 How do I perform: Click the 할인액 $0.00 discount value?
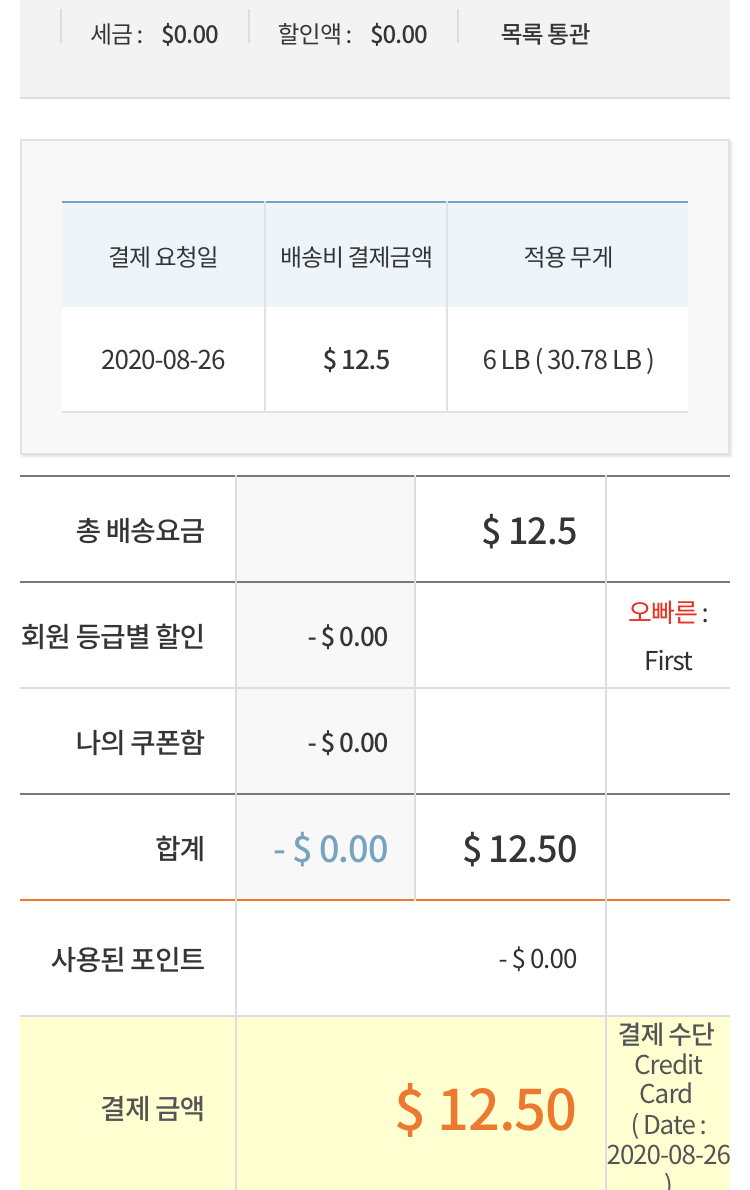pos(398,34)
